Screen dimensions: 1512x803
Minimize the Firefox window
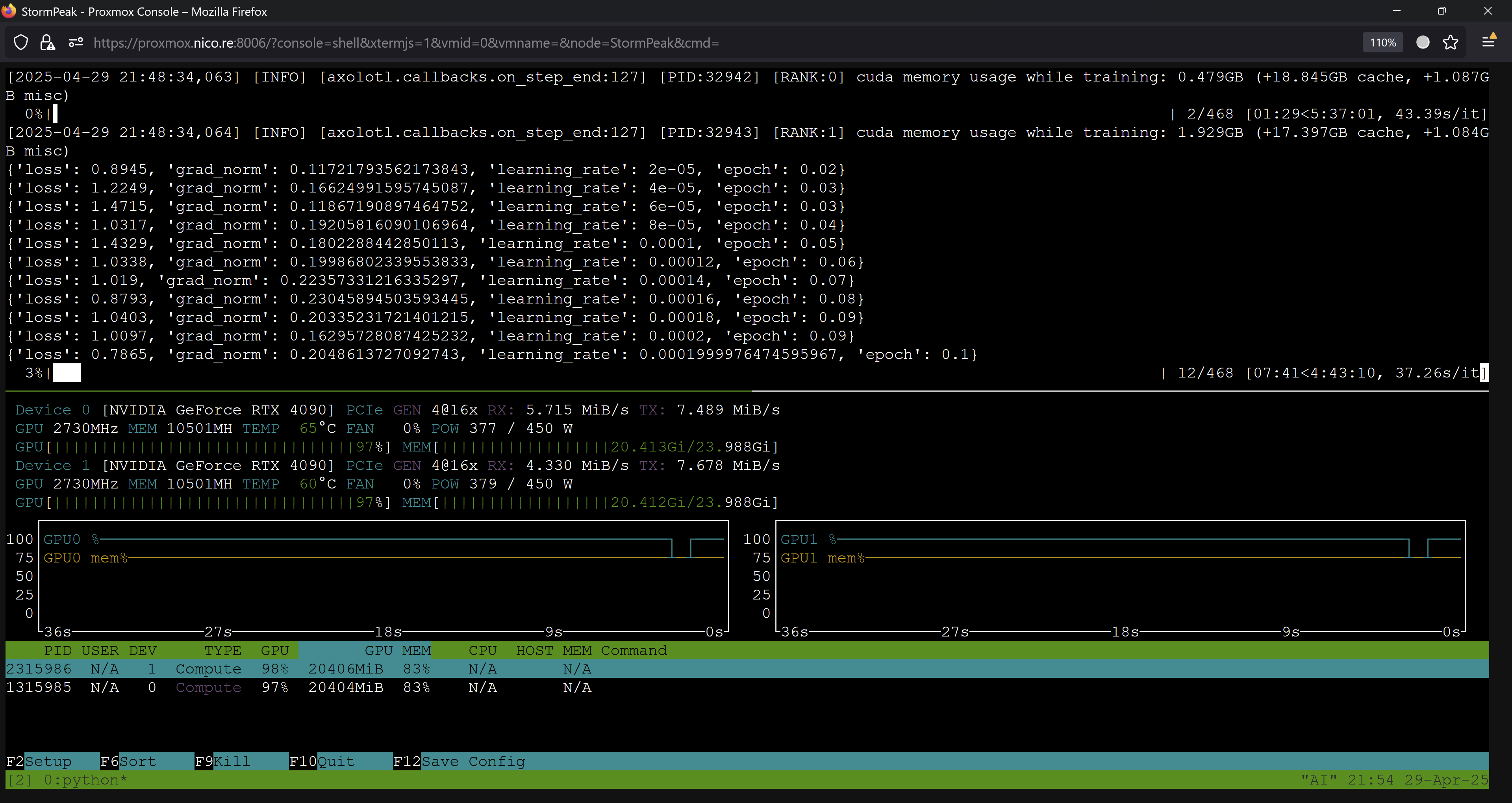1396,11
